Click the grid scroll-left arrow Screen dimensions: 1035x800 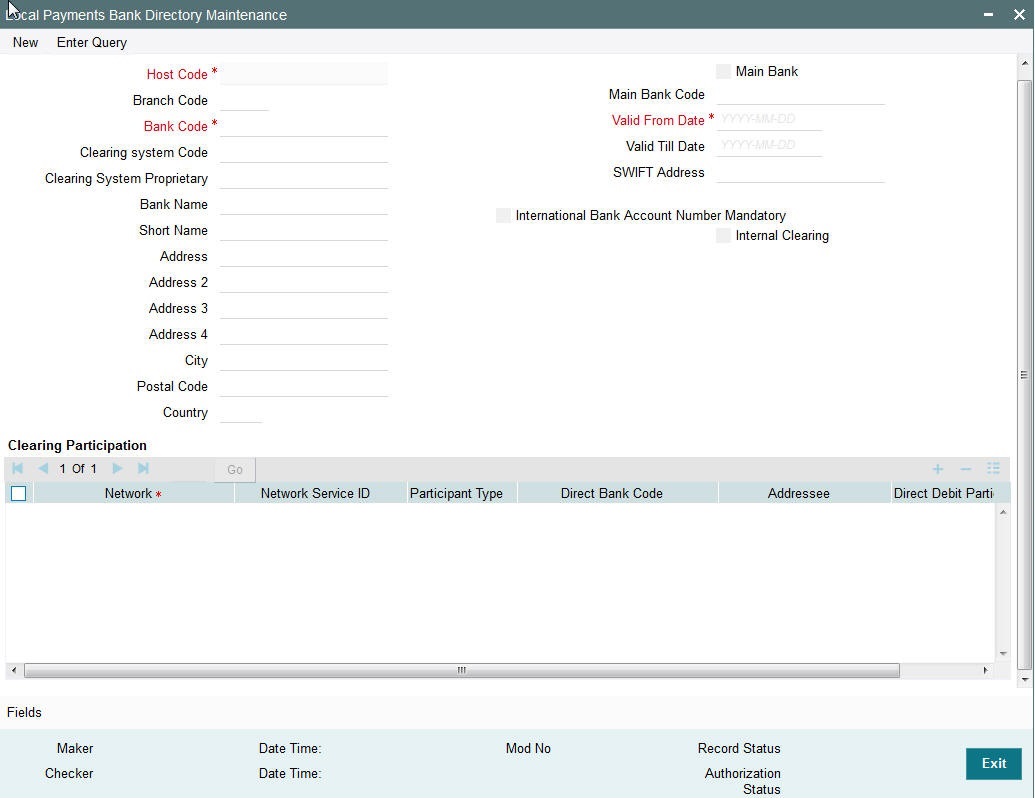pos(14,671)
